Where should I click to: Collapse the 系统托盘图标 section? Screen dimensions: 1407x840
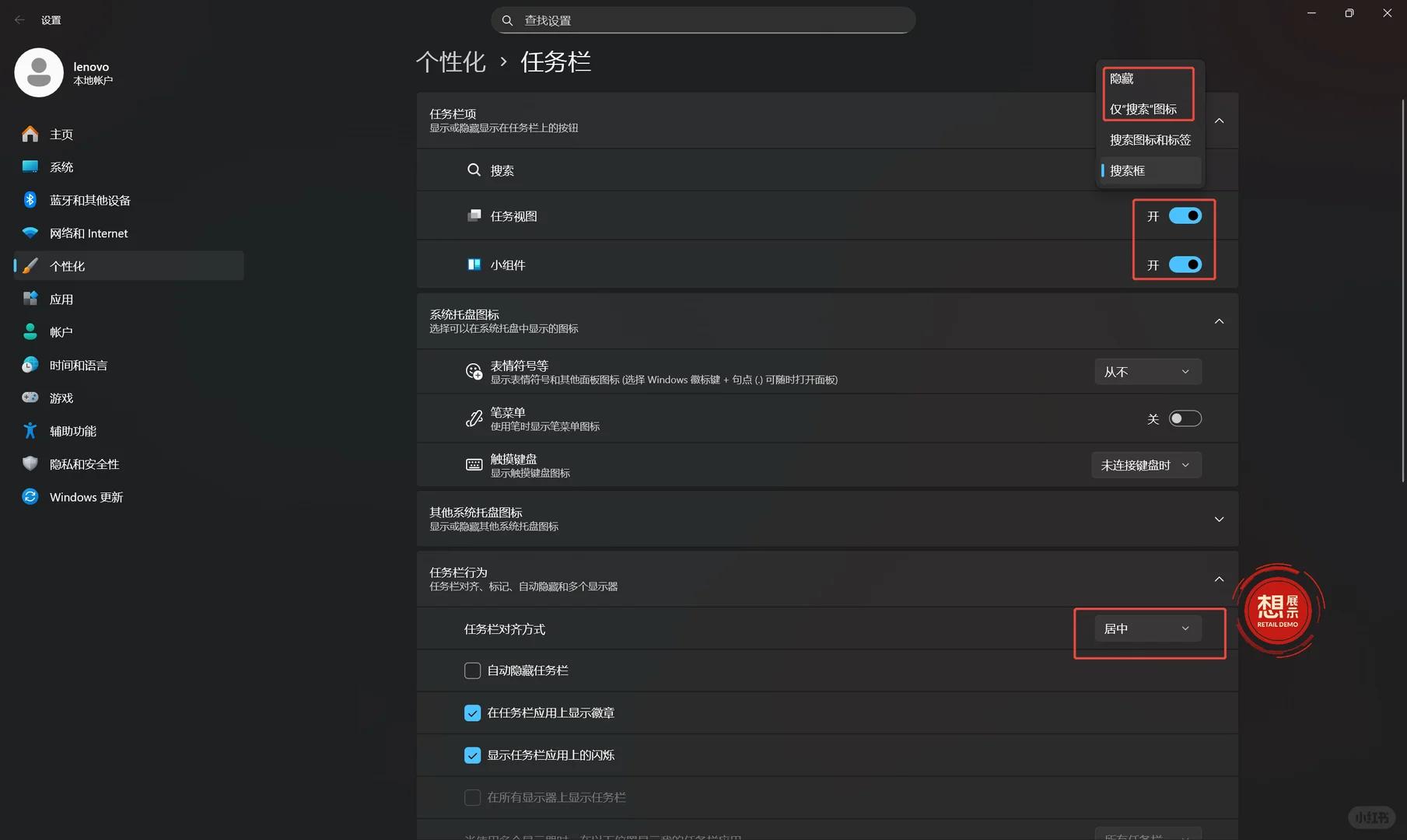[x=1219, y=320]
